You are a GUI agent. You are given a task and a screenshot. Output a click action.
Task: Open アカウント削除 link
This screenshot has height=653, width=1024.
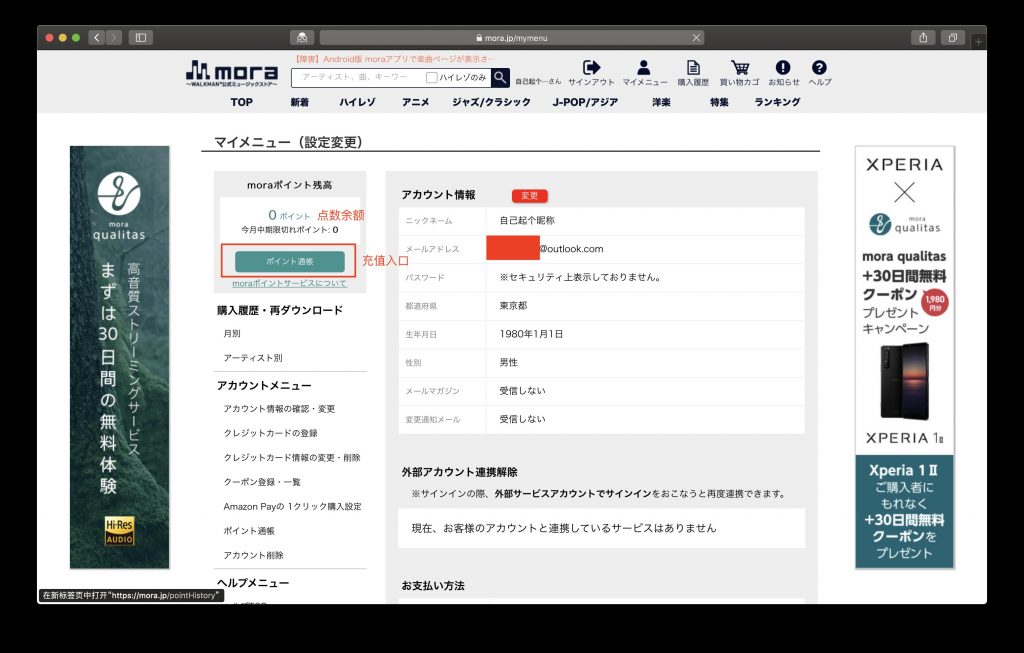253,555
